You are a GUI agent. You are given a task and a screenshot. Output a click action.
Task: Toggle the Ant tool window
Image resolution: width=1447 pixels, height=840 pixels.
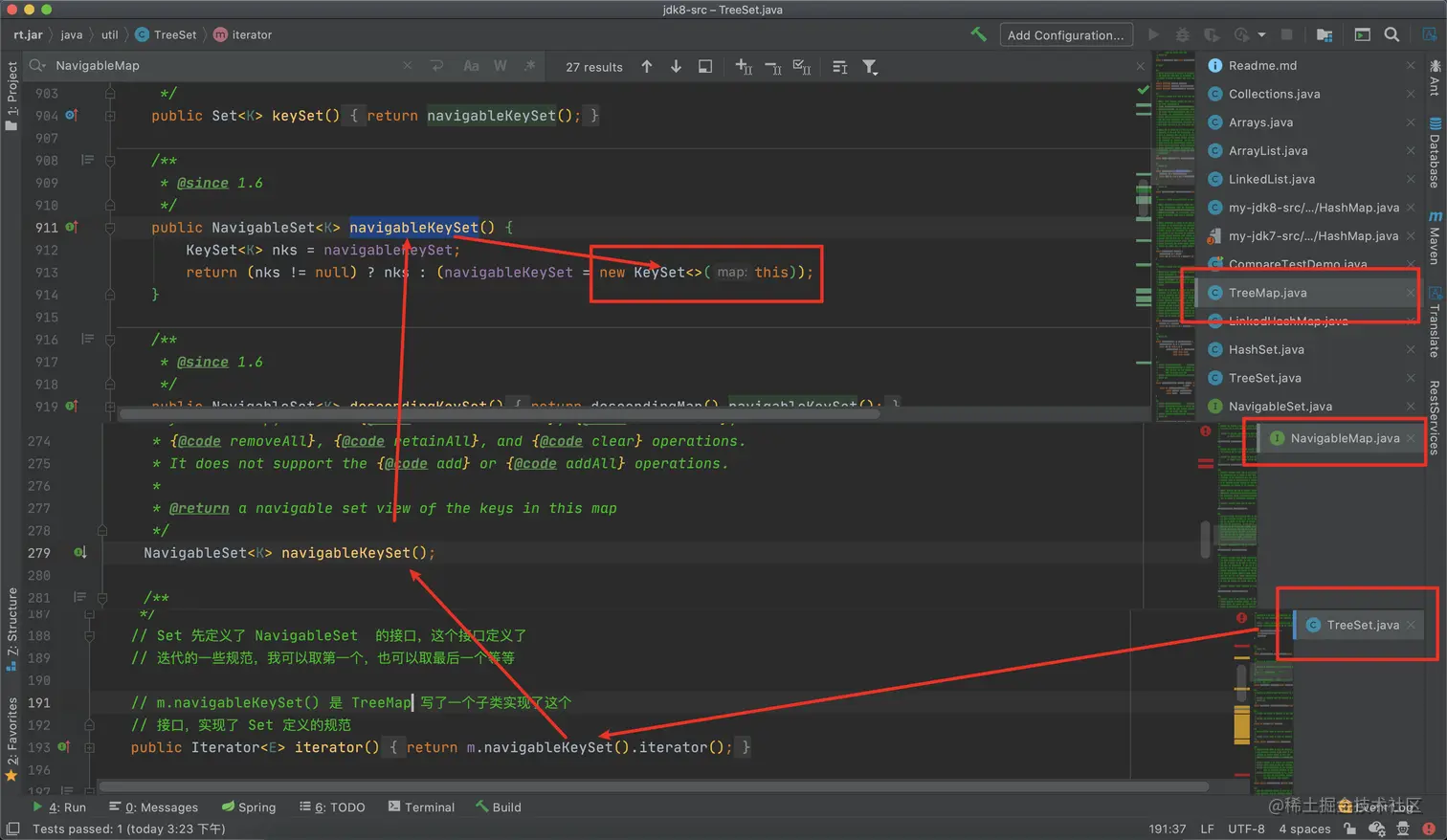coord(1435,78)
